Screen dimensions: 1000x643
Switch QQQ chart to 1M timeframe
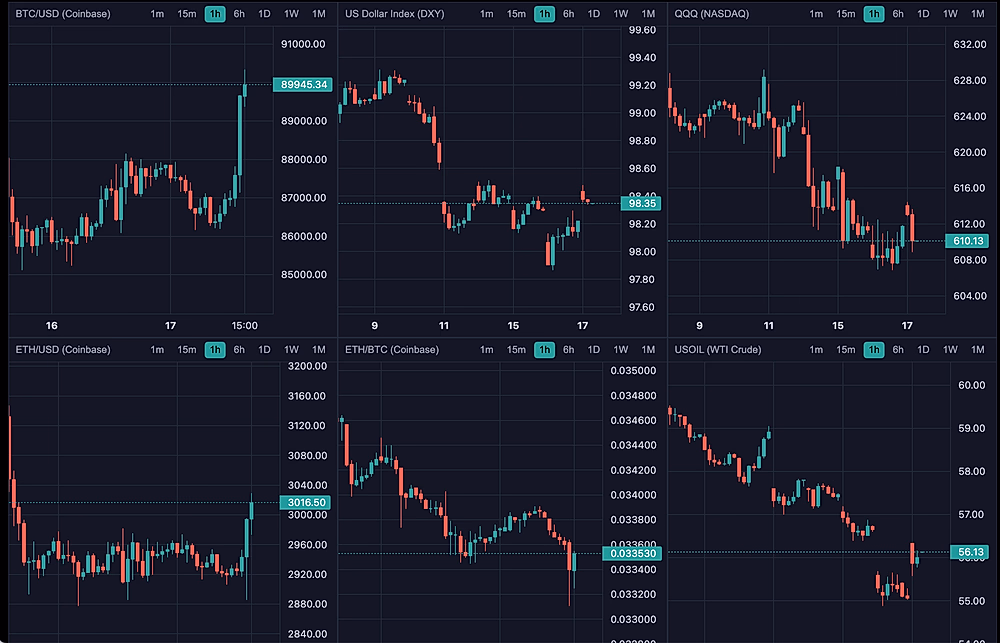[978, 14]
